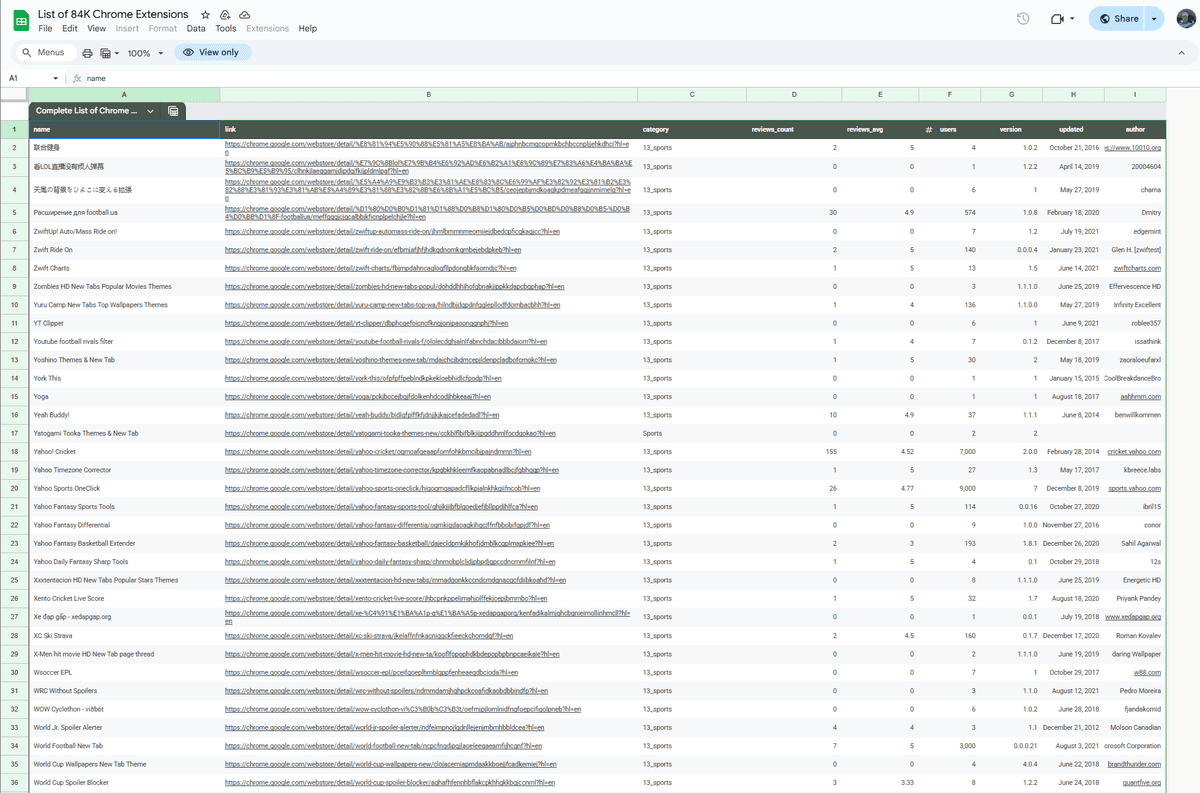This screenshot has height=793, width=1200.
Task: Check the cloud document status icon
Action: [245, 15]
